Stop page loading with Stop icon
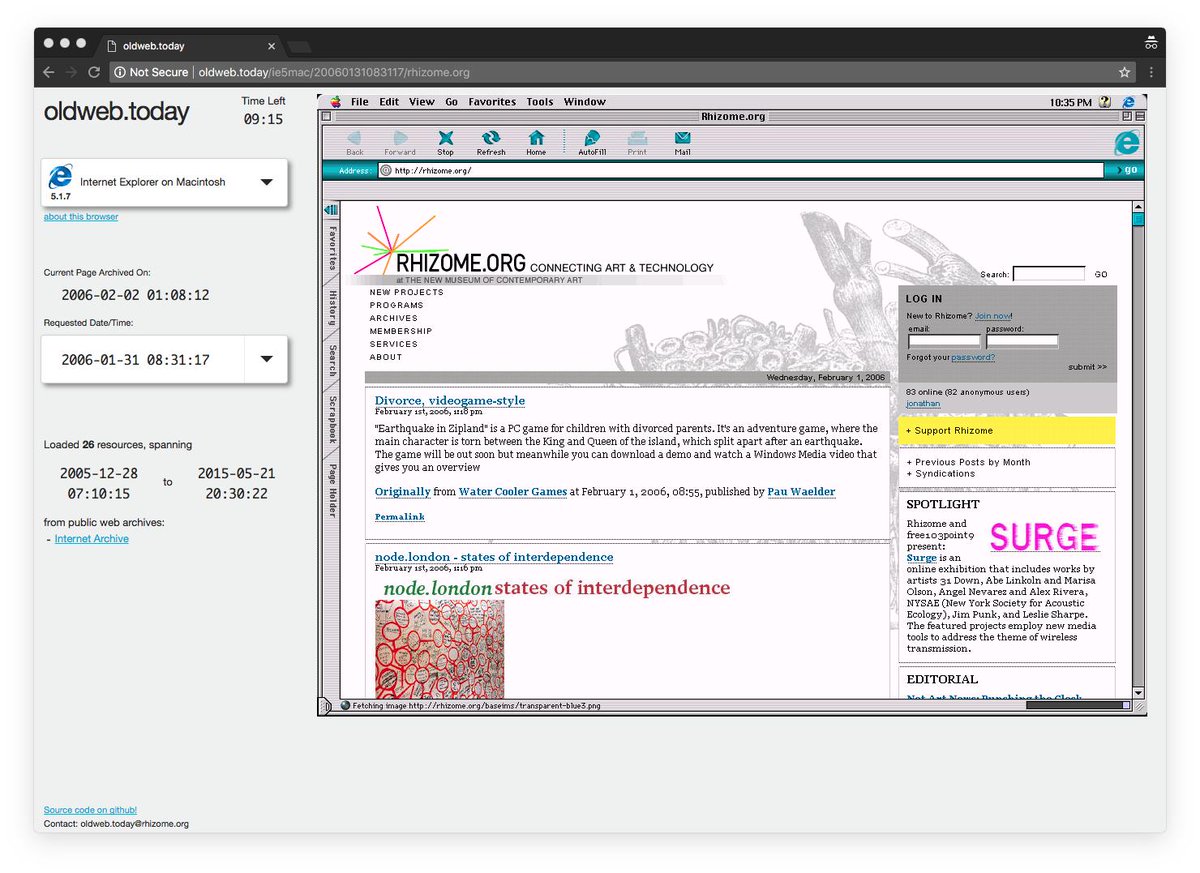 (x=445, y=139)
